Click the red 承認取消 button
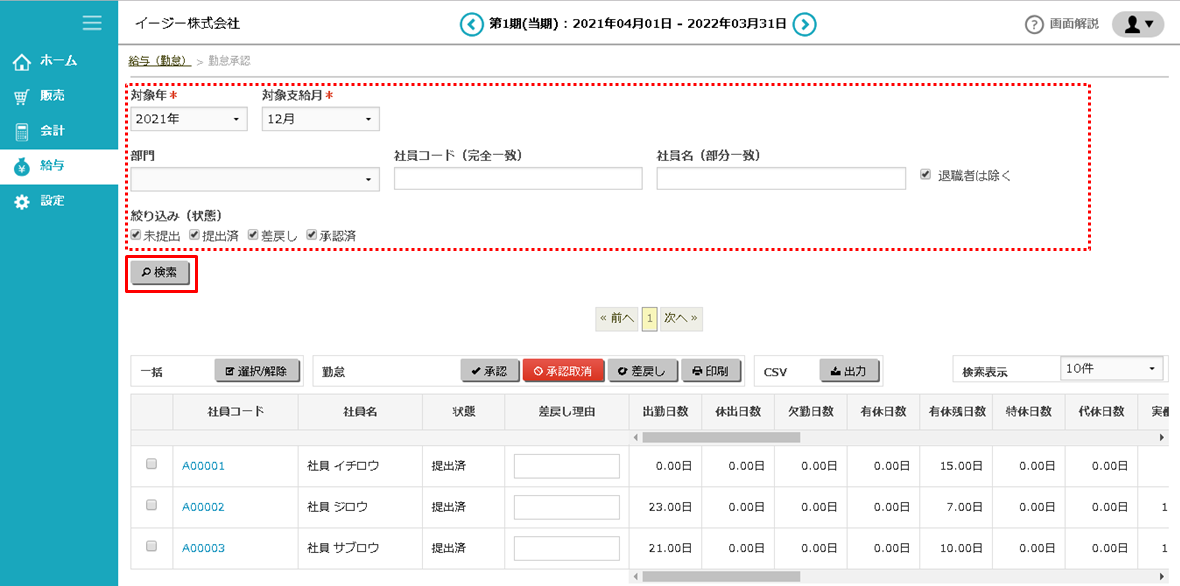Image resolution: width=1180 pixels, height=586 pixels. point(562,371)
